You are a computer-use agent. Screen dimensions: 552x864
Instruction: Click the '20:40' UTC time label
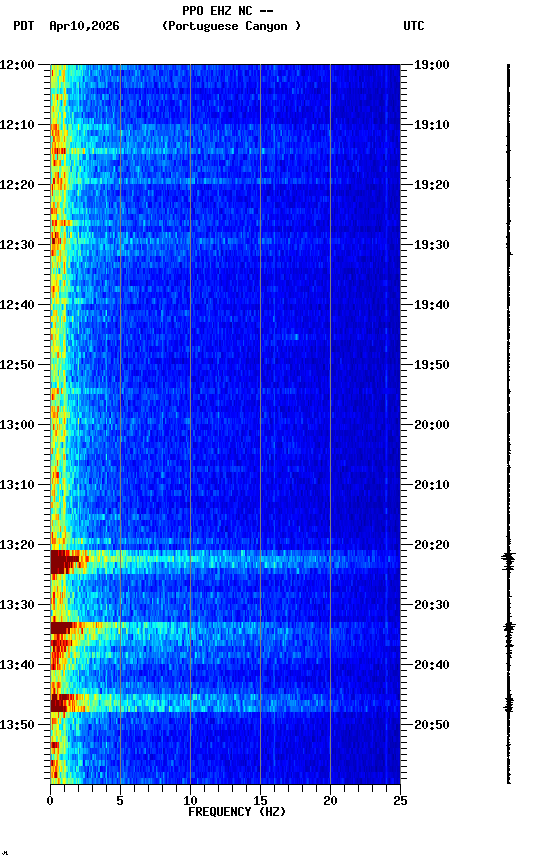432,665
